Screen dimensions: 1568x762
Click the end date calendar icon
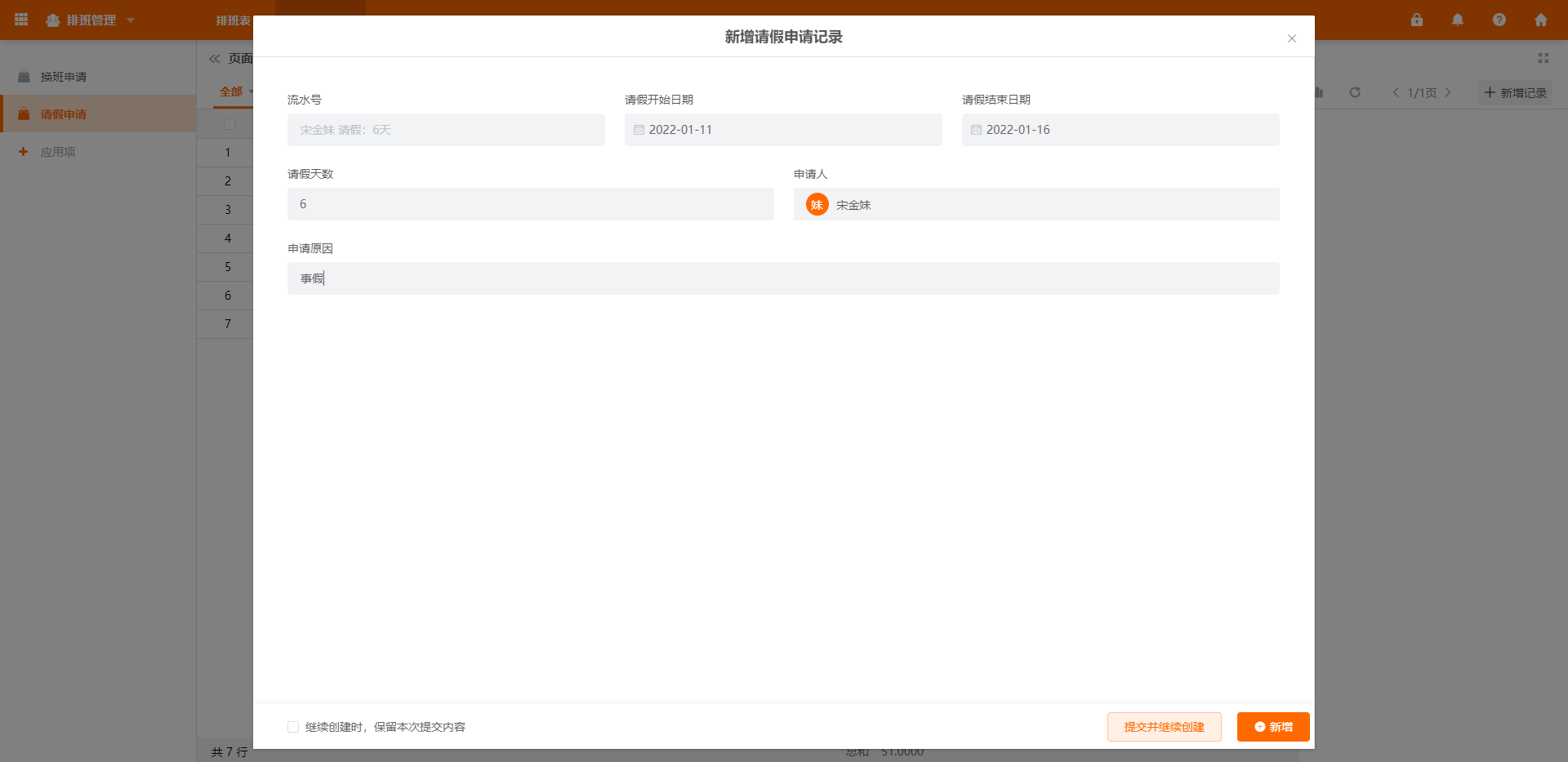(976, 130)
